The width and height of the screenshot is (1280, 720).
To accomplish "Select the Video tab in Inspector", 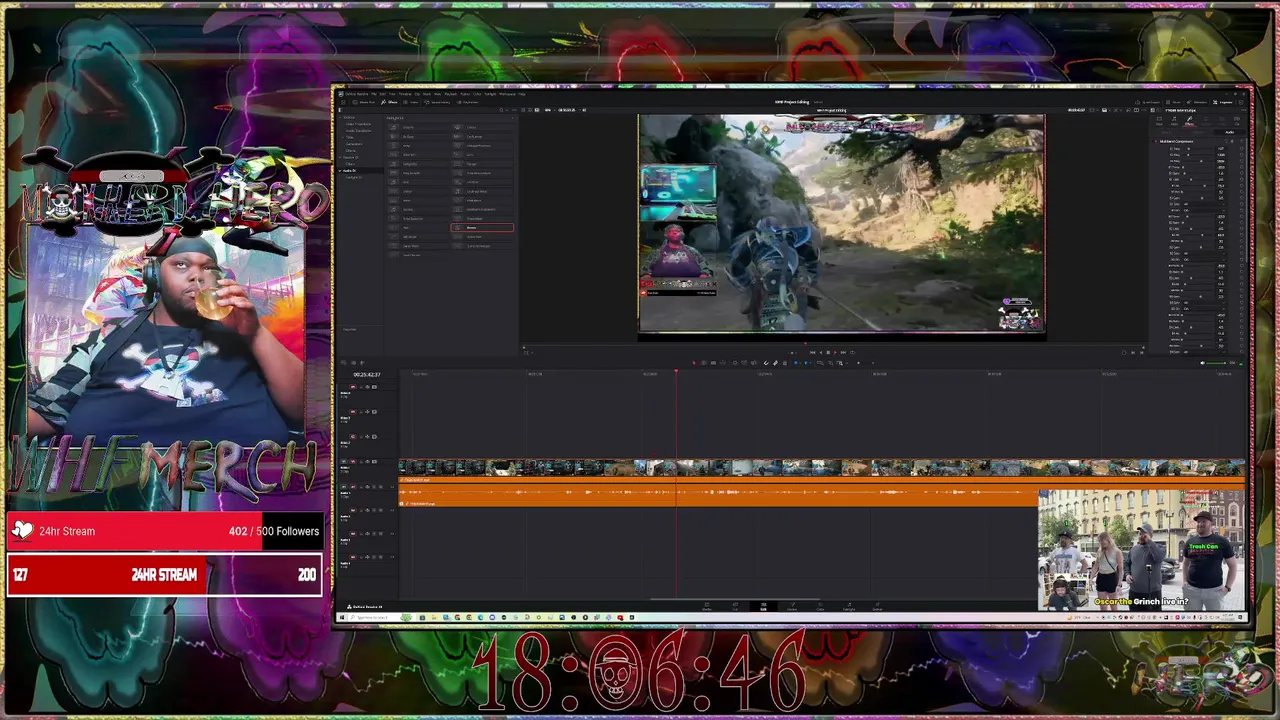I will pyautogui.click(x=1159, y=121).
